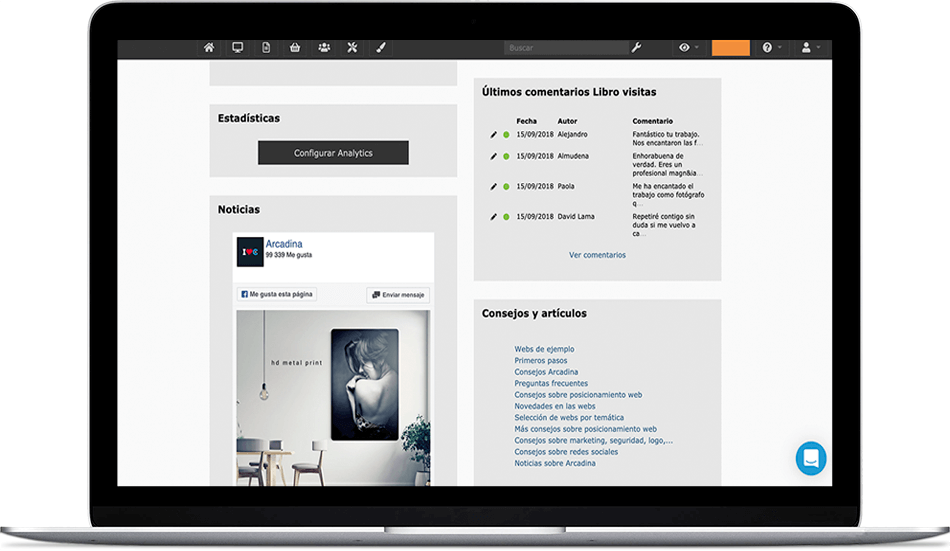Select the paintbrush design icon in toolbar
This screenshot has width=950, height=551.
pos(380,47)
